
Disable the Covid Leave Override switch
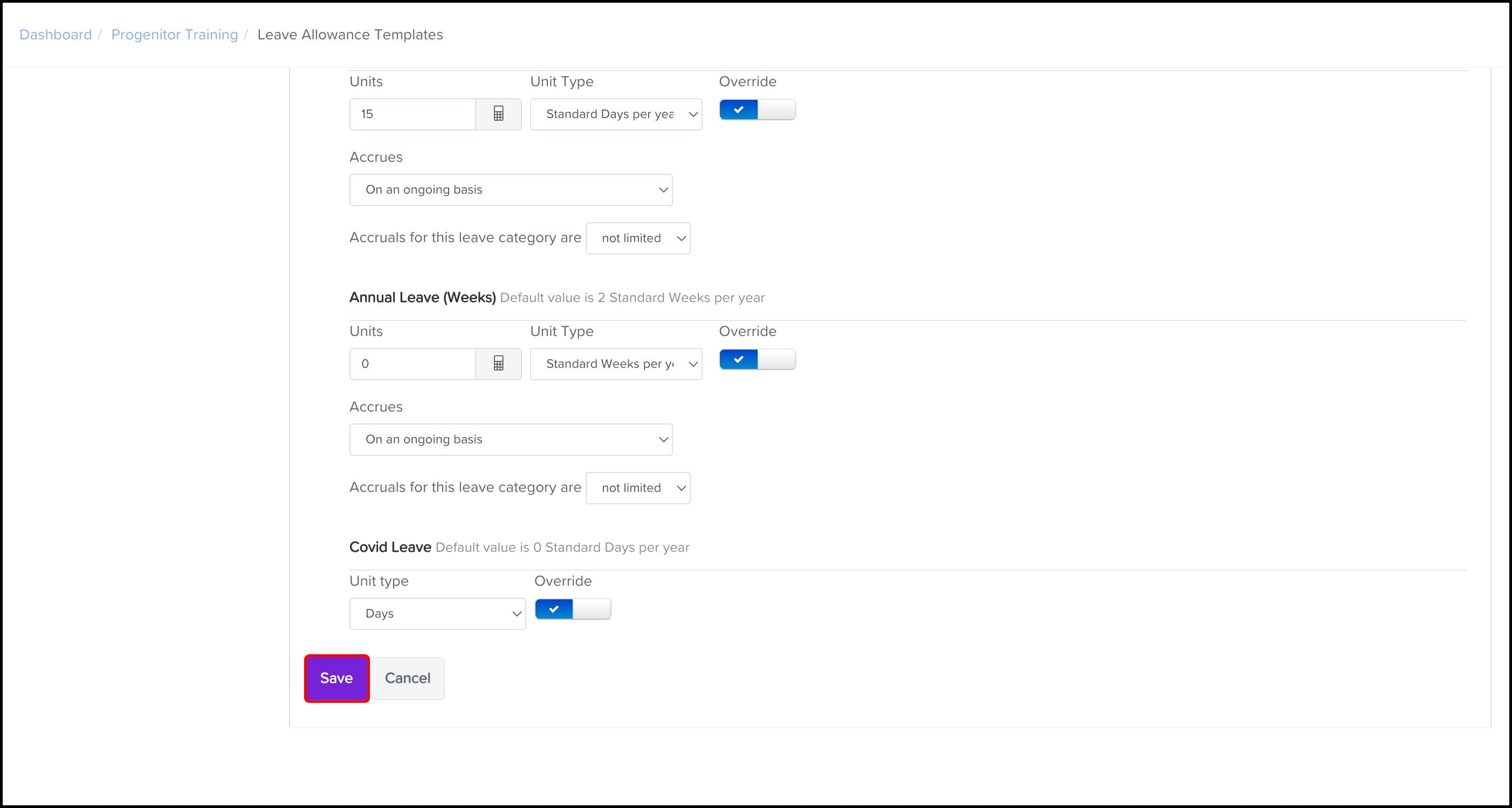572,609
